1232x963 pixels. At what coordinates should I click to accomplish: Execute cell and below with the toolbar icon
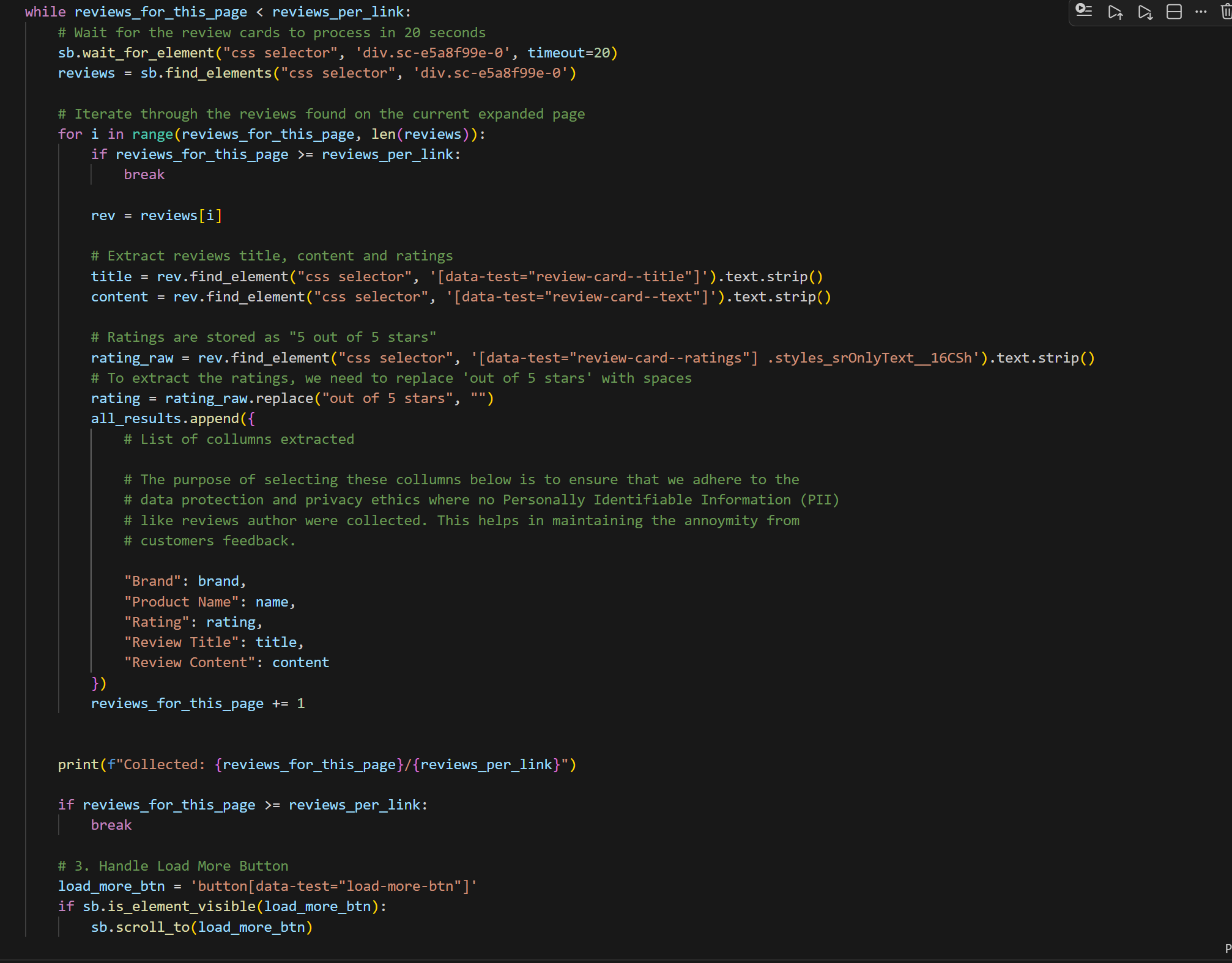(1145, 12)
